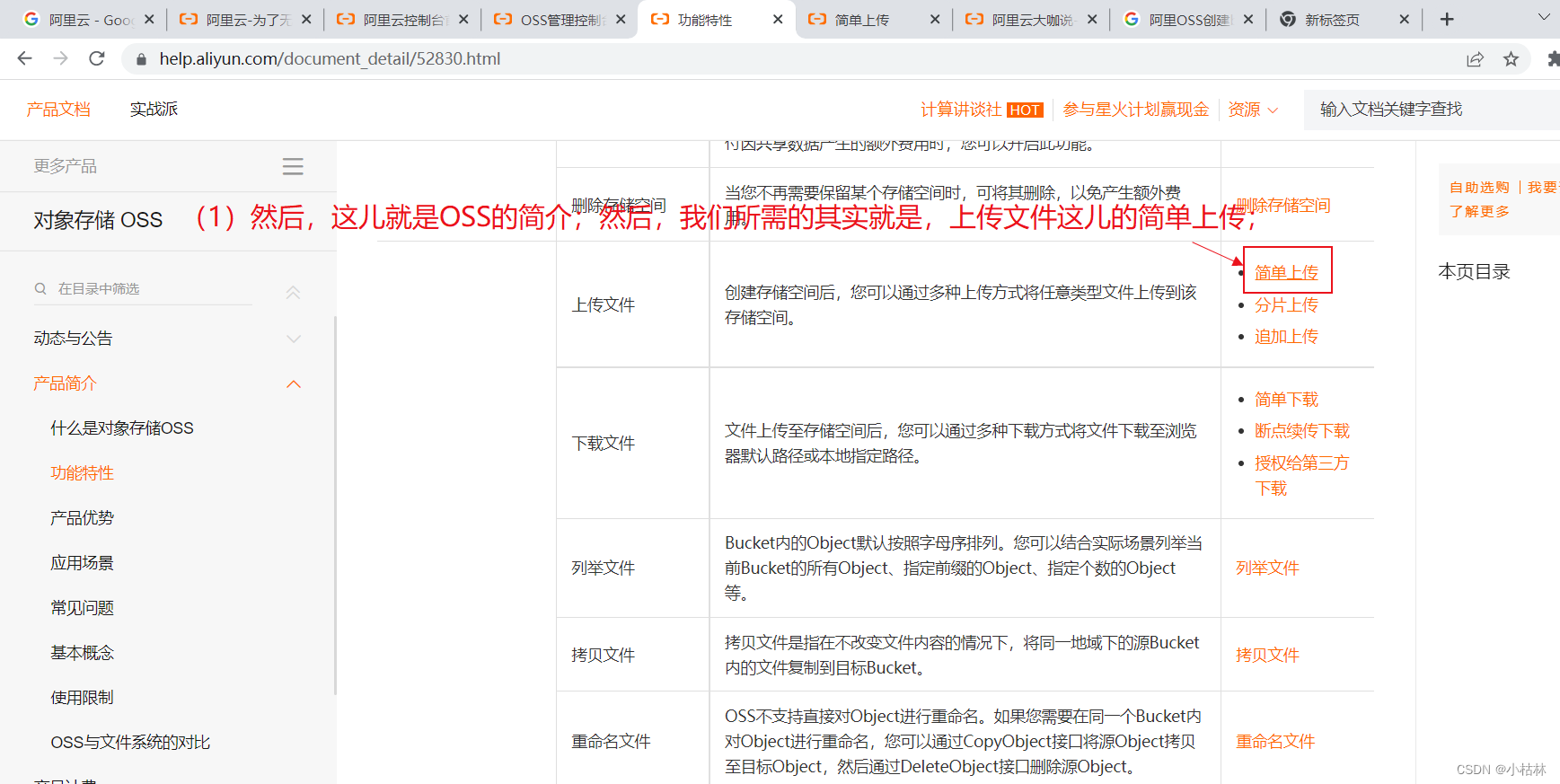Open the extensions puzzle icon

tap(1553, 58)
